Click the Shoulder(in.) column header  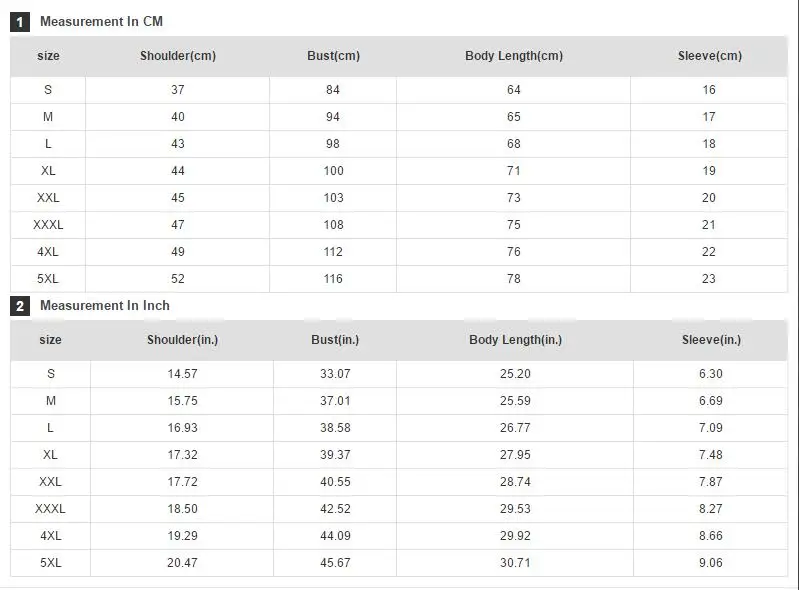[182, 339]
